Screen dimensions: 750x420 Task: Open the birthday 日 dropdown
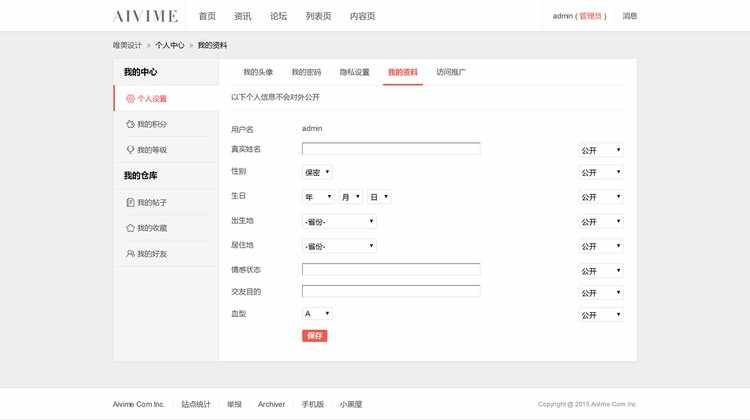point(379,197)
